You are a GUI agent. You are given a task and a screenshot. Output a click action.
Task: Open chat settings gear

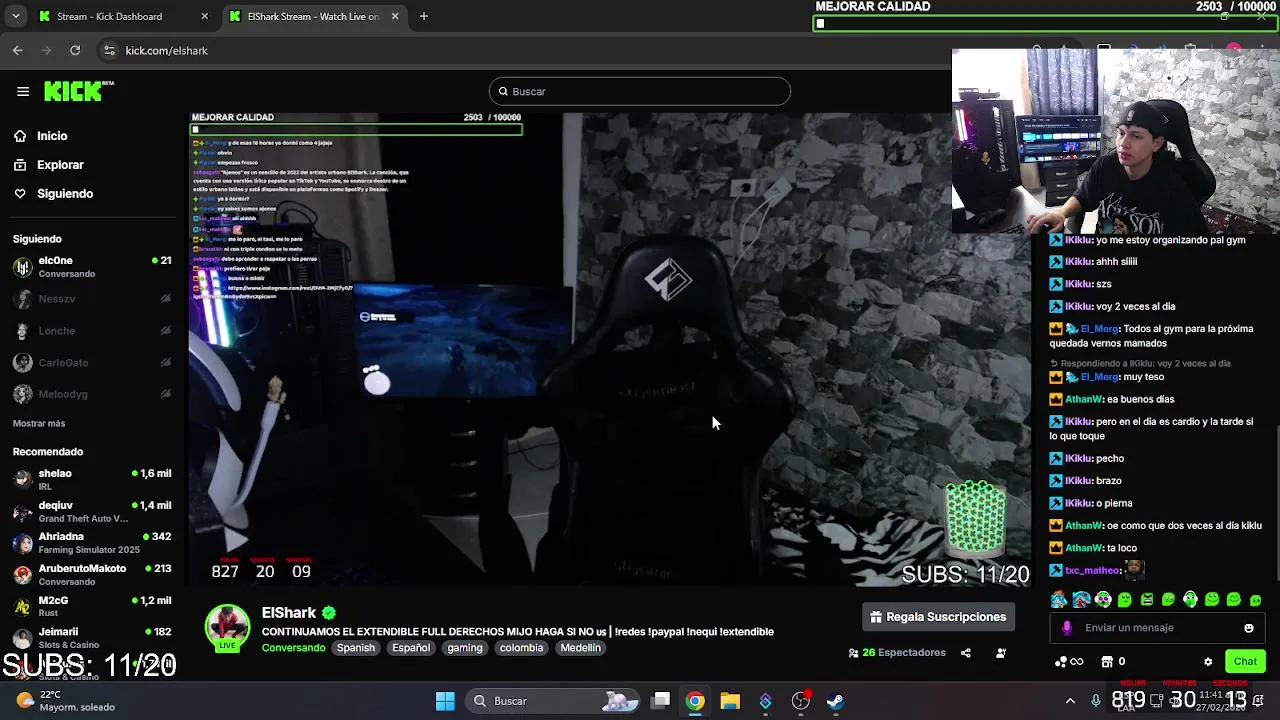pyautogui.click(x=1208, y=662)
